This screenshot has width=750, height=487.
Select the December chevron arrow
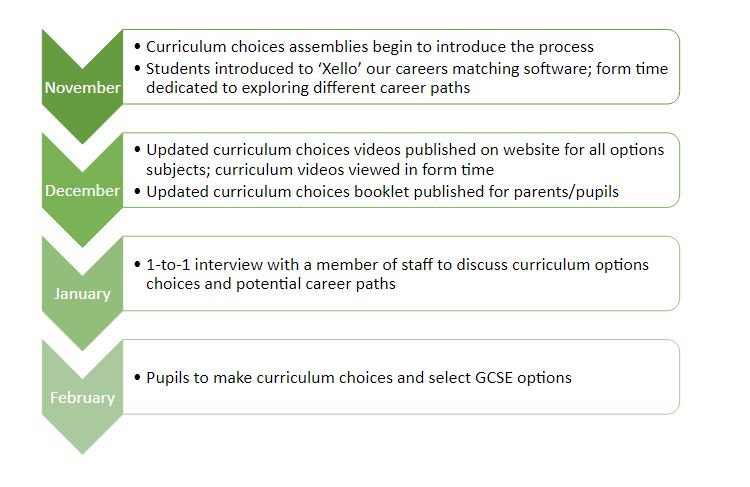click(82, 190)
